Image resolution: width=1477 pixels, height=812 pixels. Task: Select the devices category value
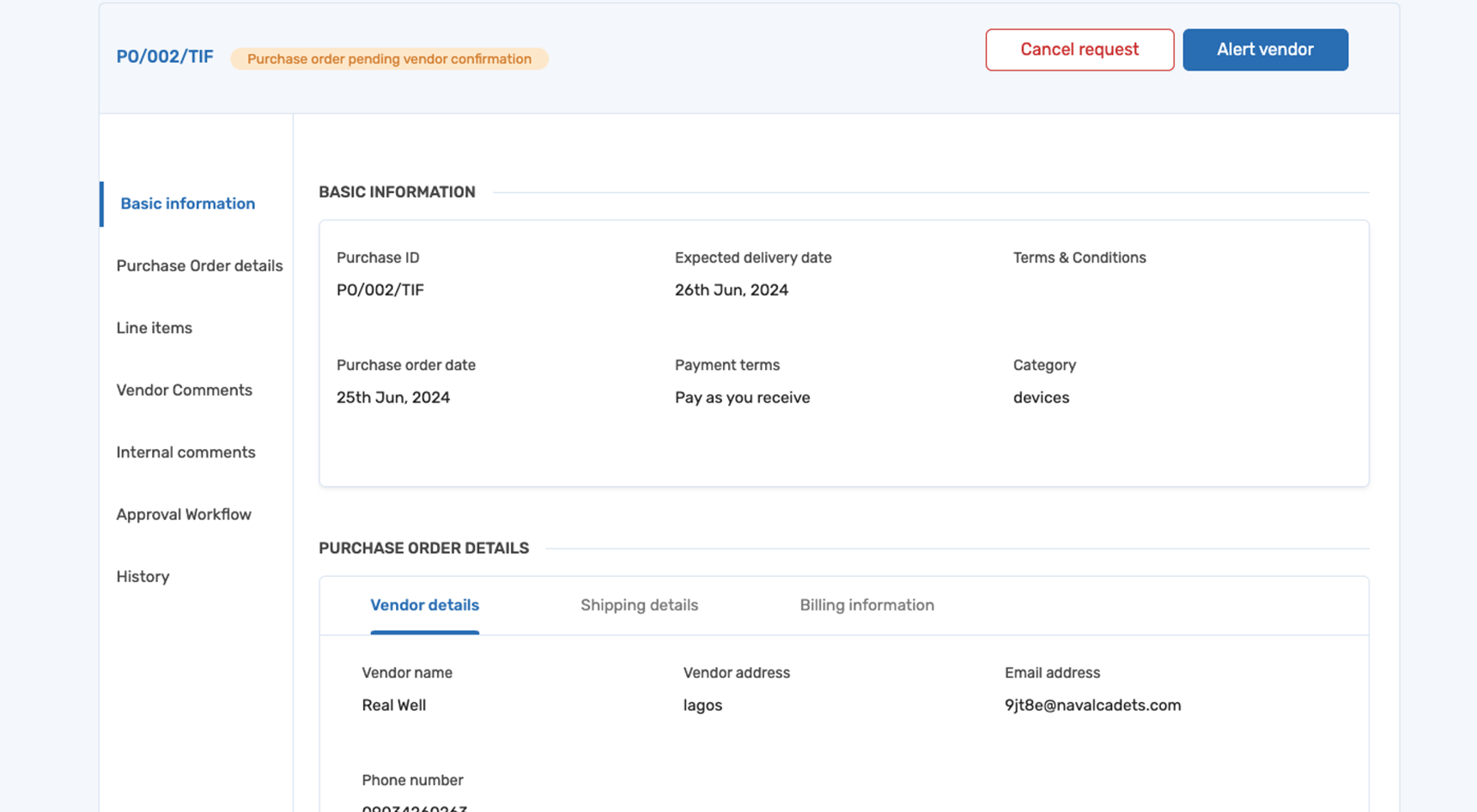coord(1041,397)
